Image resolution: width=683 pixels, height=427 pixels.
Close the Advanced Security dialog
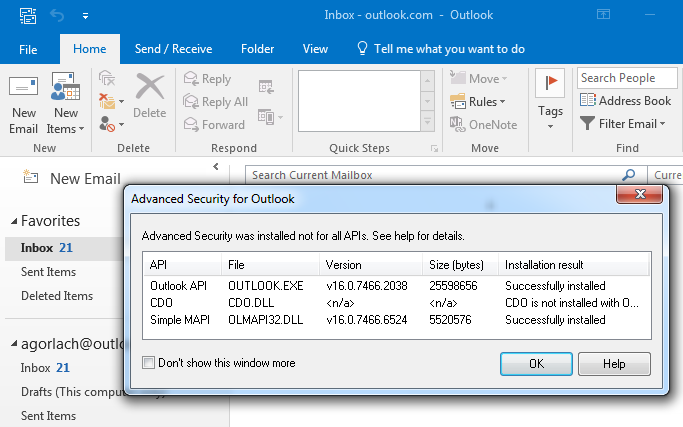(x=639, y=194)
